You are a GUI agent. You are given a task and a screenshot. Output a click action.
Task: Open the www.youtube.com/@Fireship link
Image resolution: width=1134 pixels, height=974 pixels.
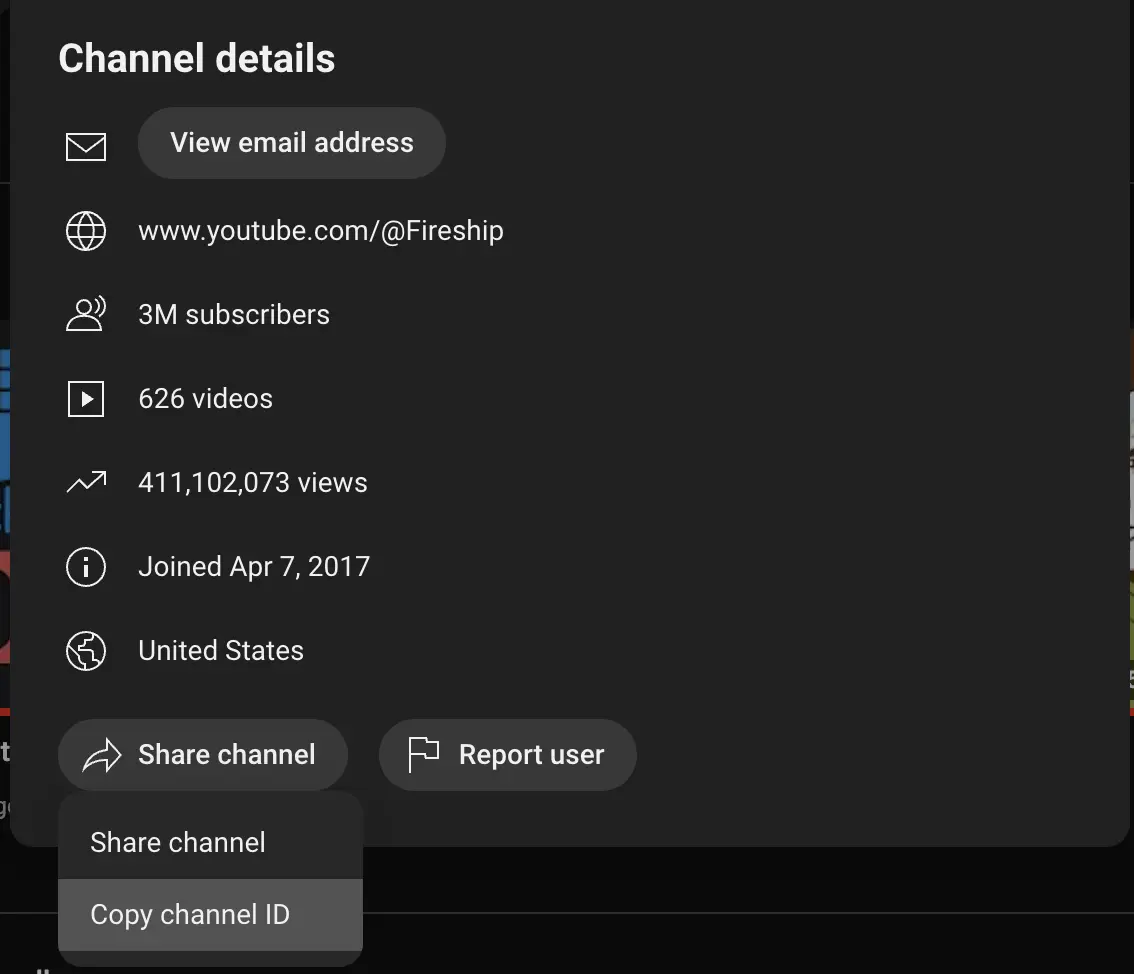click(x=321, y=231)
